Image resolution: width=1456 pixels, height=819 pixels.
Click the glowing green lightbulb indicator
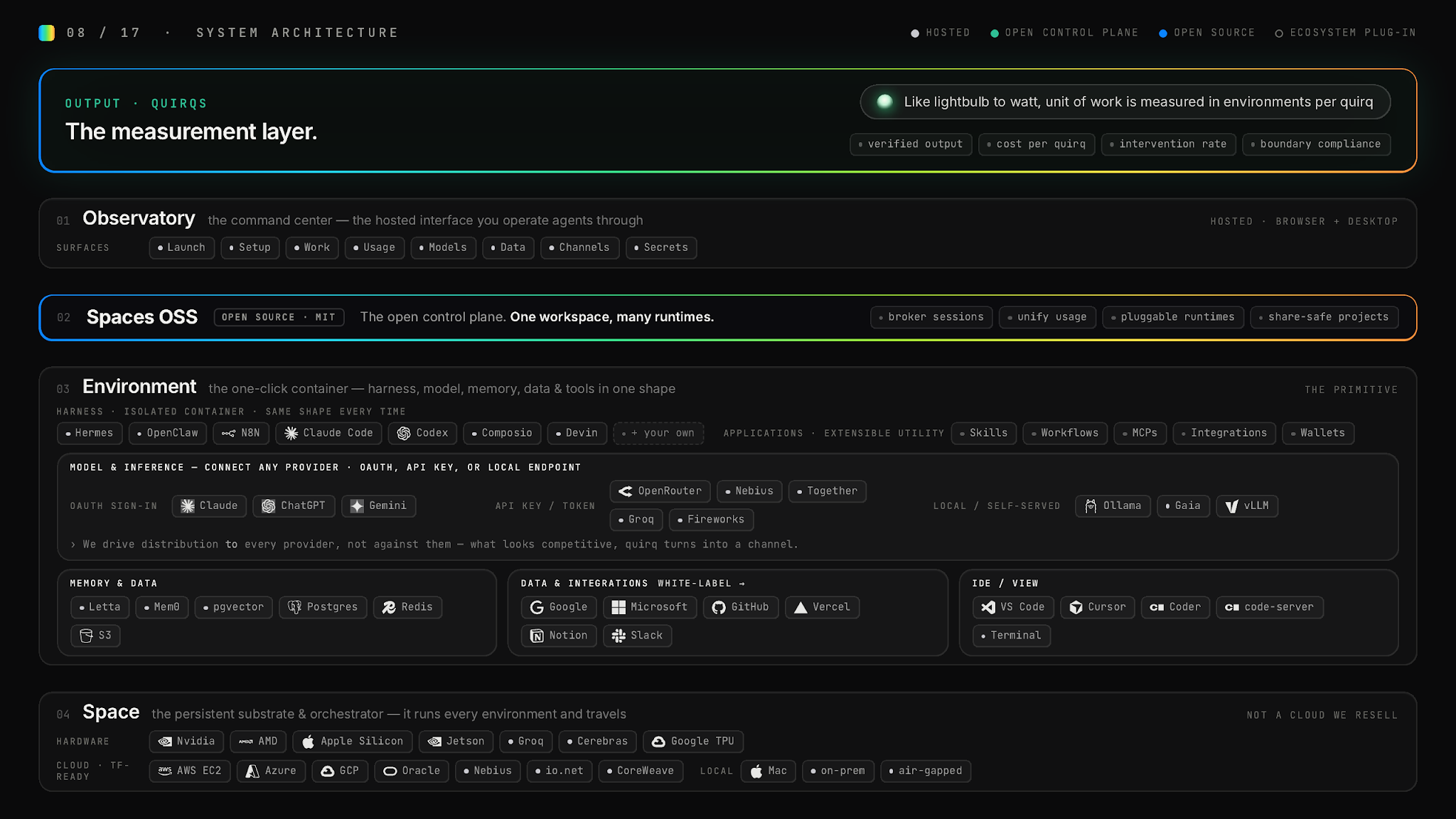click(x=884, y=102)
